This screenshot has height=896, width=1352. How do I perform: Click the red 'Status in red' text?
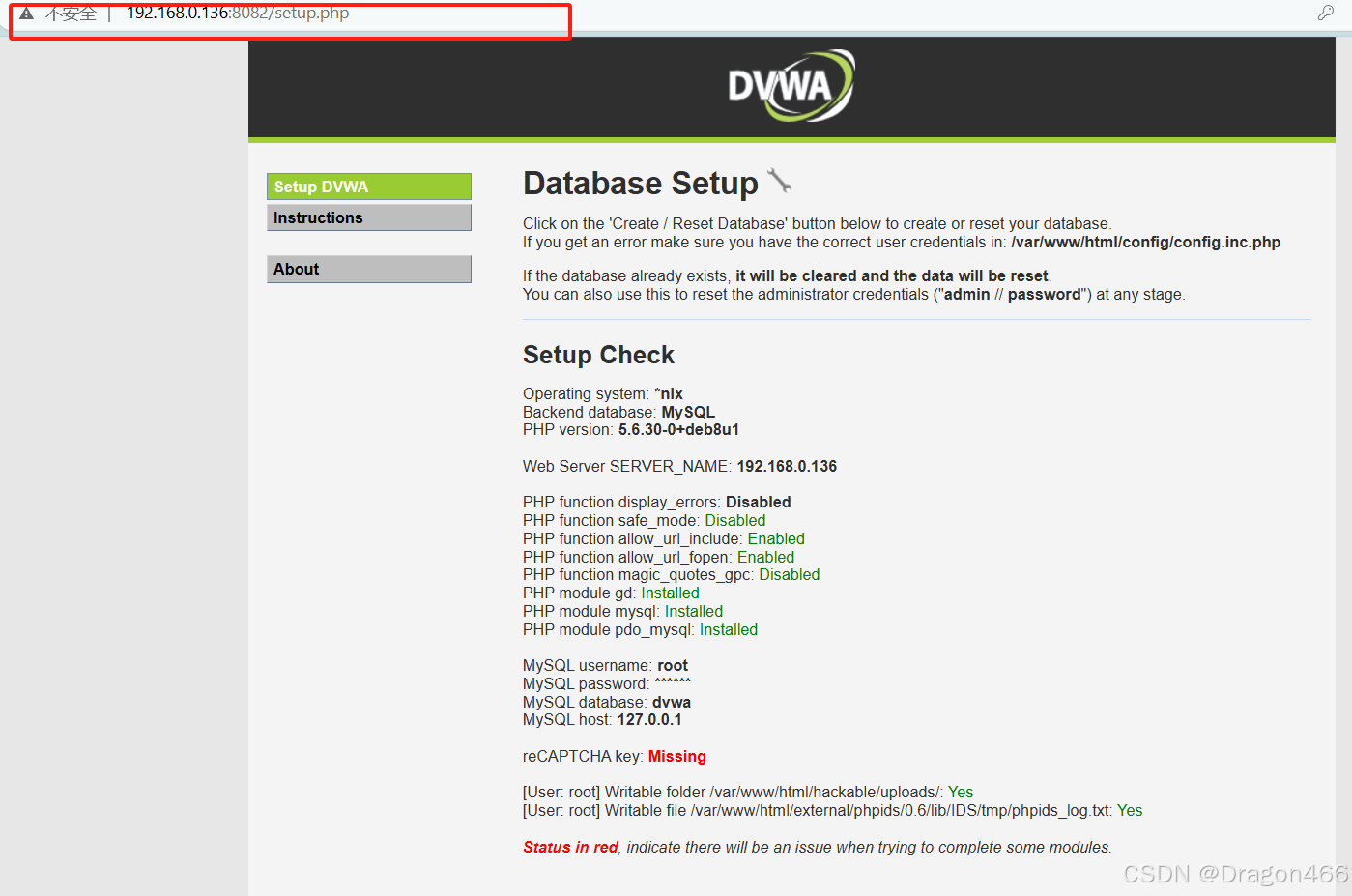click(570, 847)
